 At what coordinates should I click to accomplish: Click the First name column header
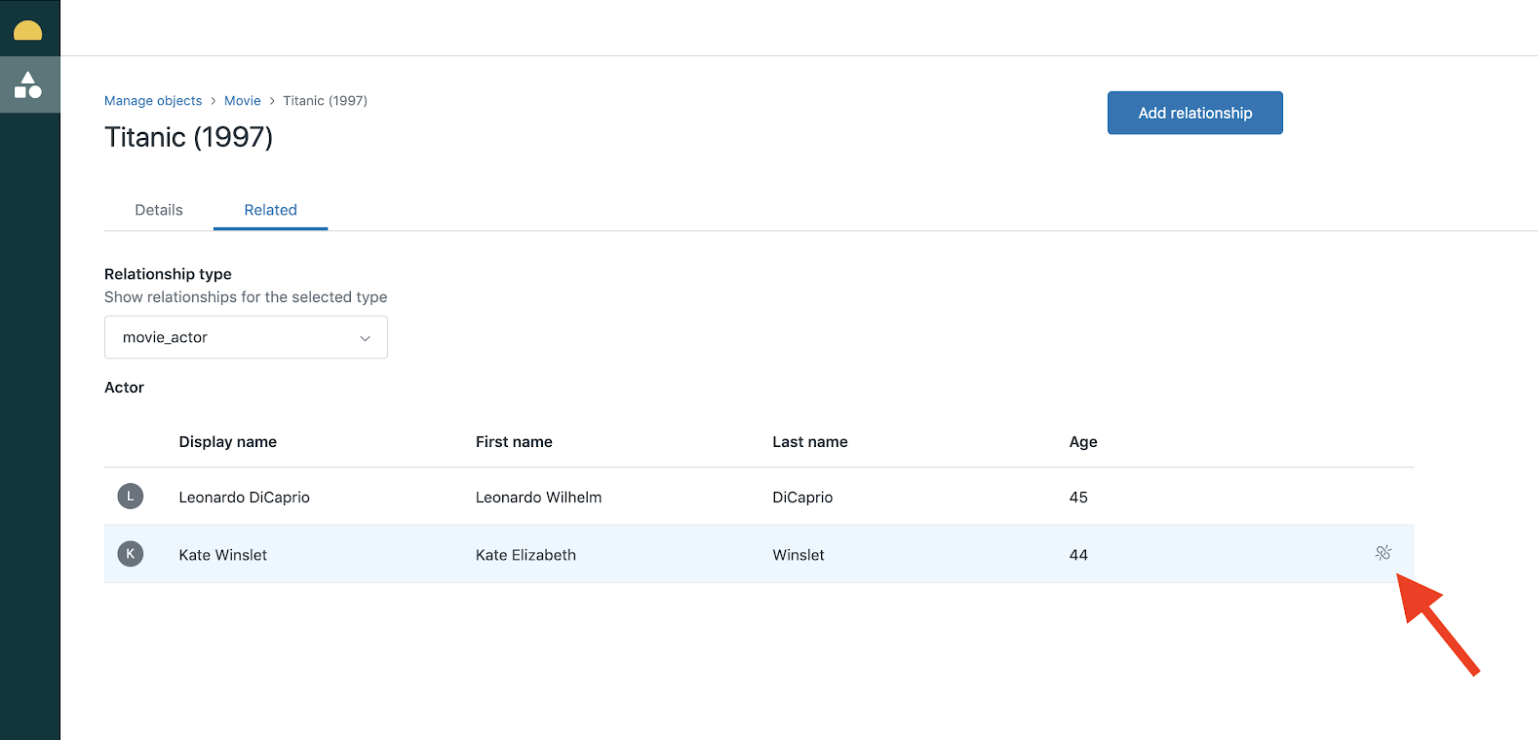pos(514,442)
